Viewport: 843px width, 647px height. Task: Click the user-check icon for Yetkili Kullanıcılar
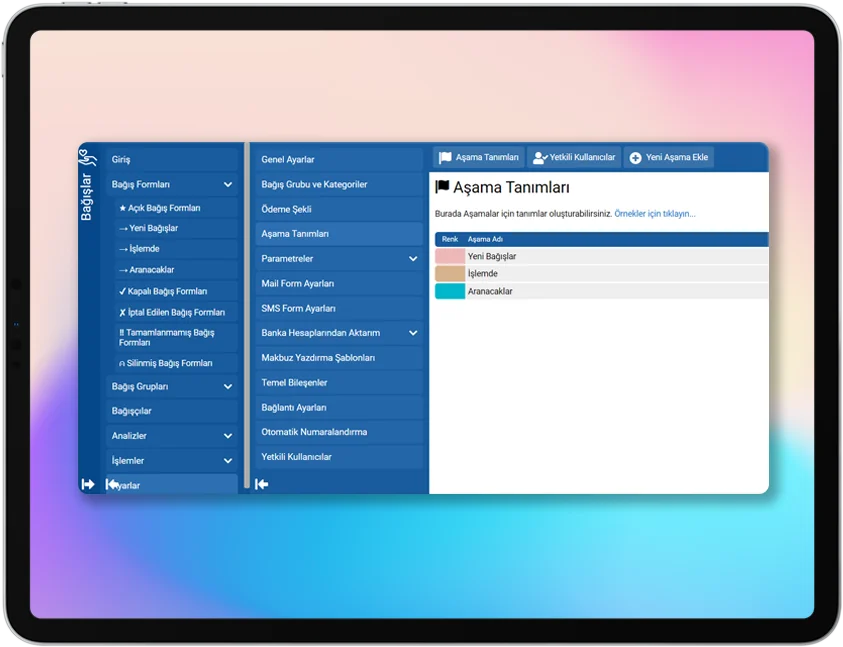coord(540,158)
